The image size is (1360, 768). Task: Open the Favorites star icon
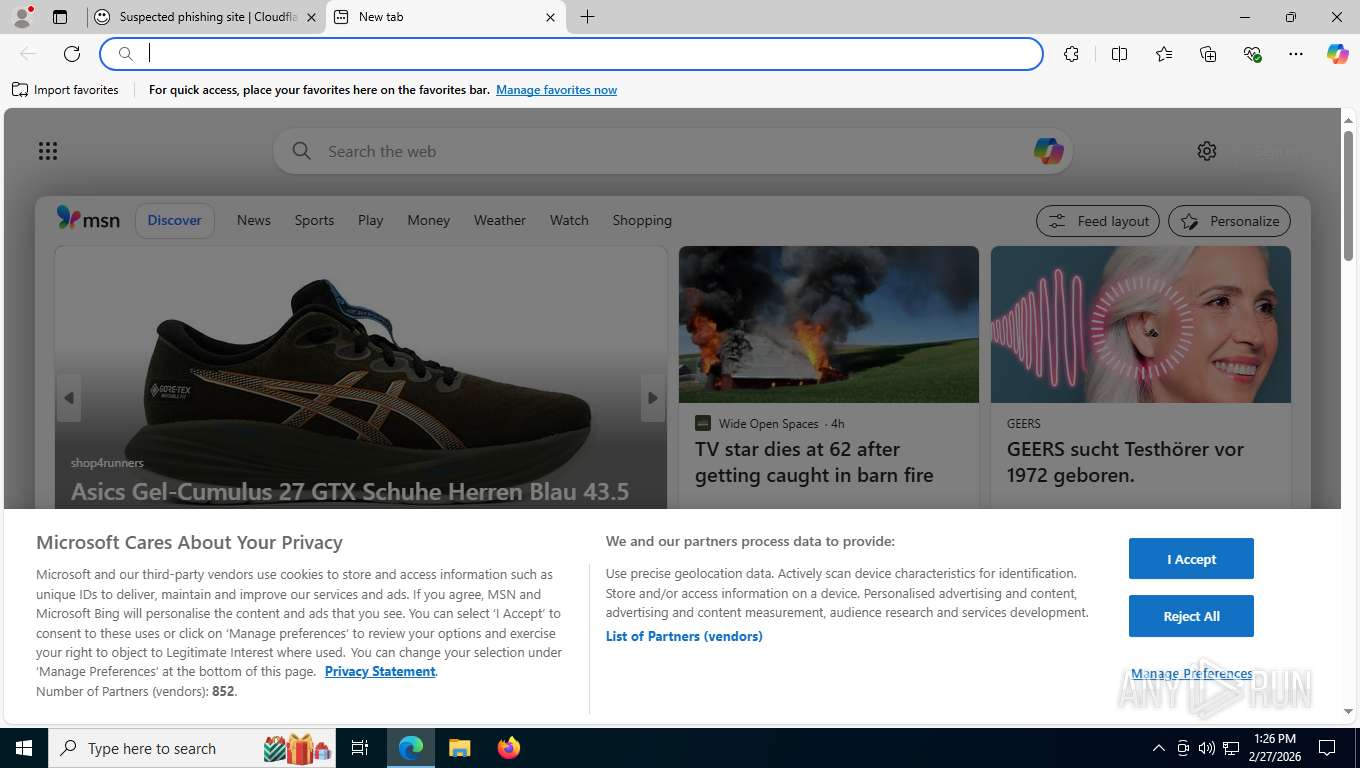coord(1164,54)
